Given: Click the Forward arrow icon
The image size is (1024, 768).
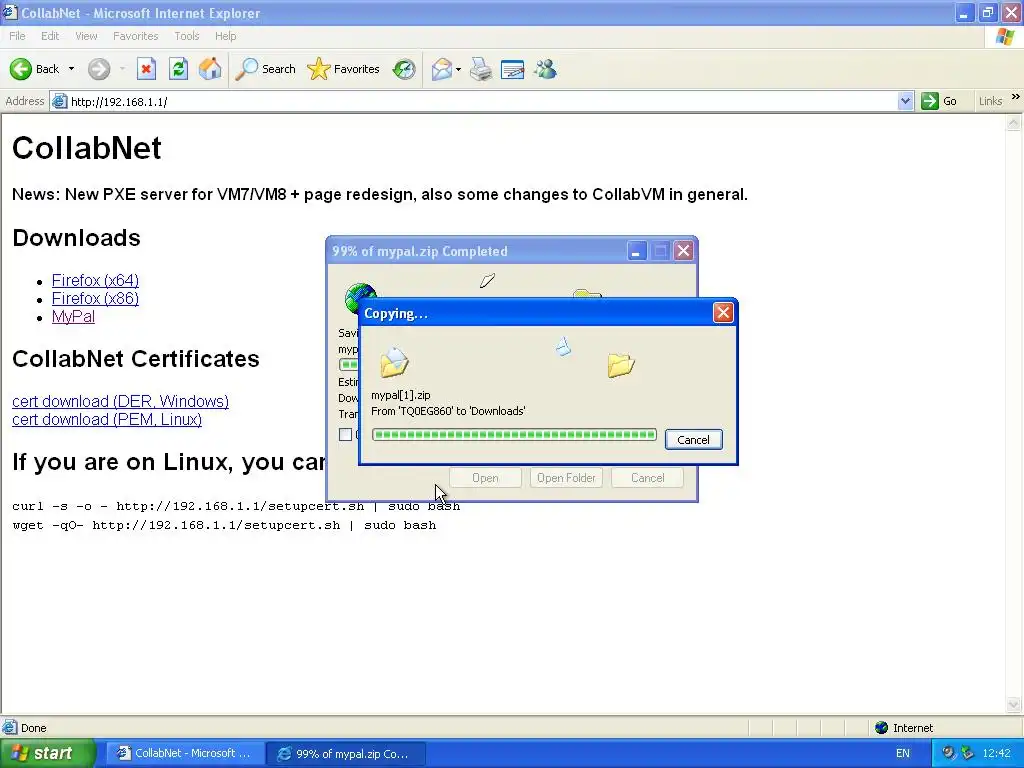Looking at the screenshot, I should pos(99,69).
